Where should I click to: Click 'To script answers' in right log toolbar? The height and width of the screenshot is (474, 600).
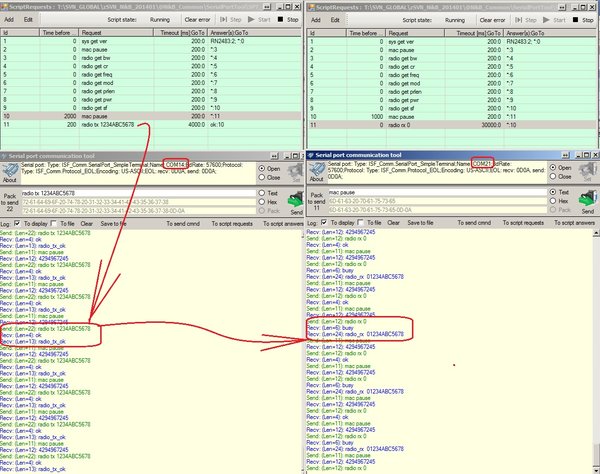tap(575, 222)
